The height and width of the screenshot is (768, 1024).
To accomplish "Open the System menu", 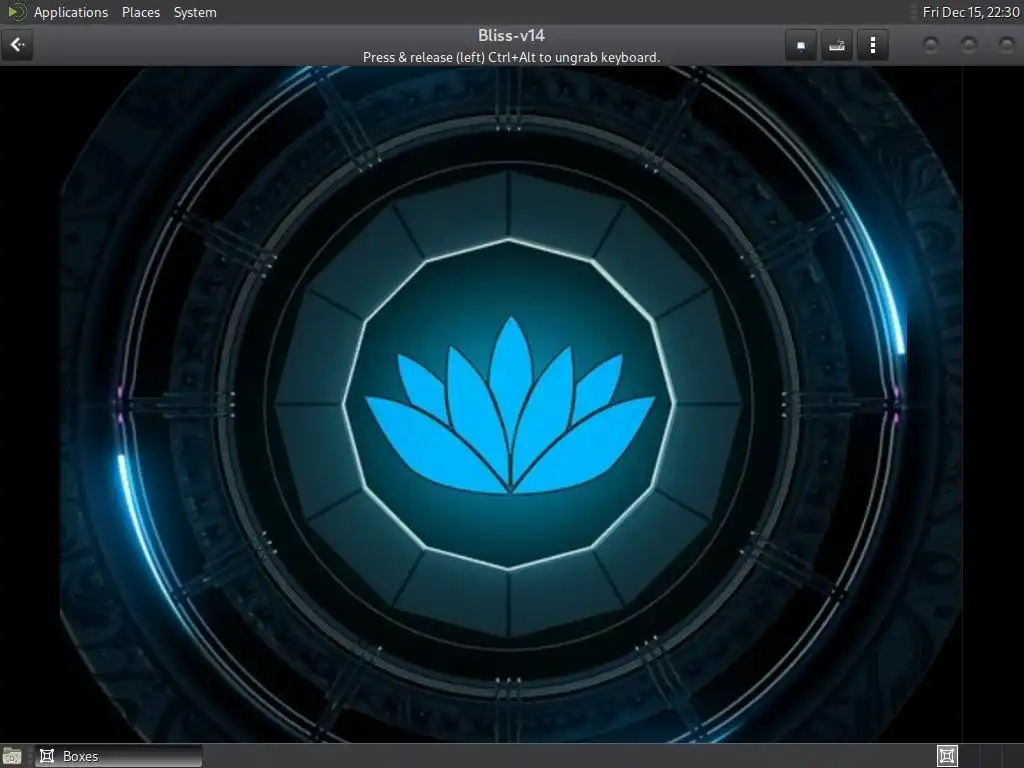I will [x=195, y=12].
